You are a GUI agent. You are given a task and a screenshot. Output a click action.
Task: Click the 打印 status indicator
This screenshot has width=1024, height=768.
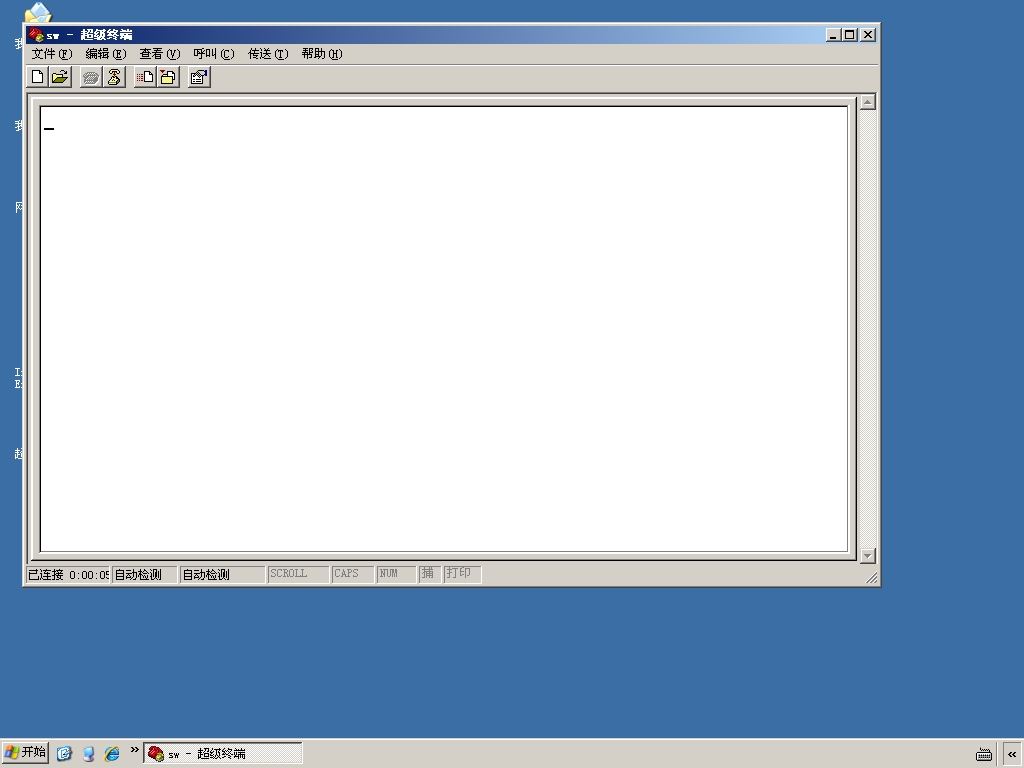[462, 574]
